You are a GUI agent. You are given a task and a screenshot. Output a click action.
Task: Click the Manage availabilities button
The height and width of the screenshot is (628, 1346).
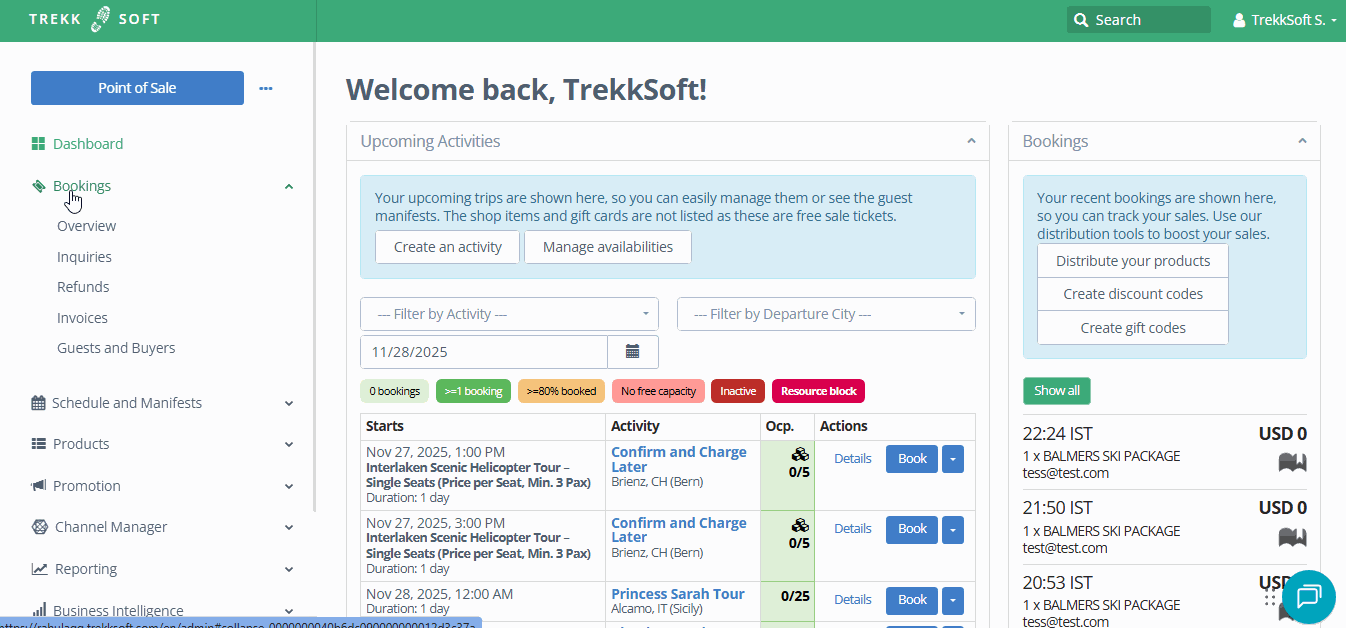click(x=607, y=247)
